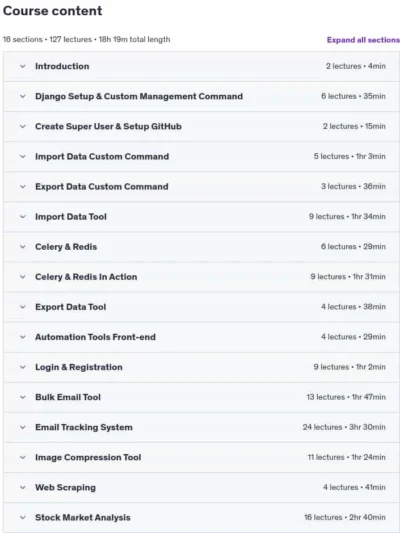
Task: Click the chevron icon for Celery & Redis
Action: (23, 247)
